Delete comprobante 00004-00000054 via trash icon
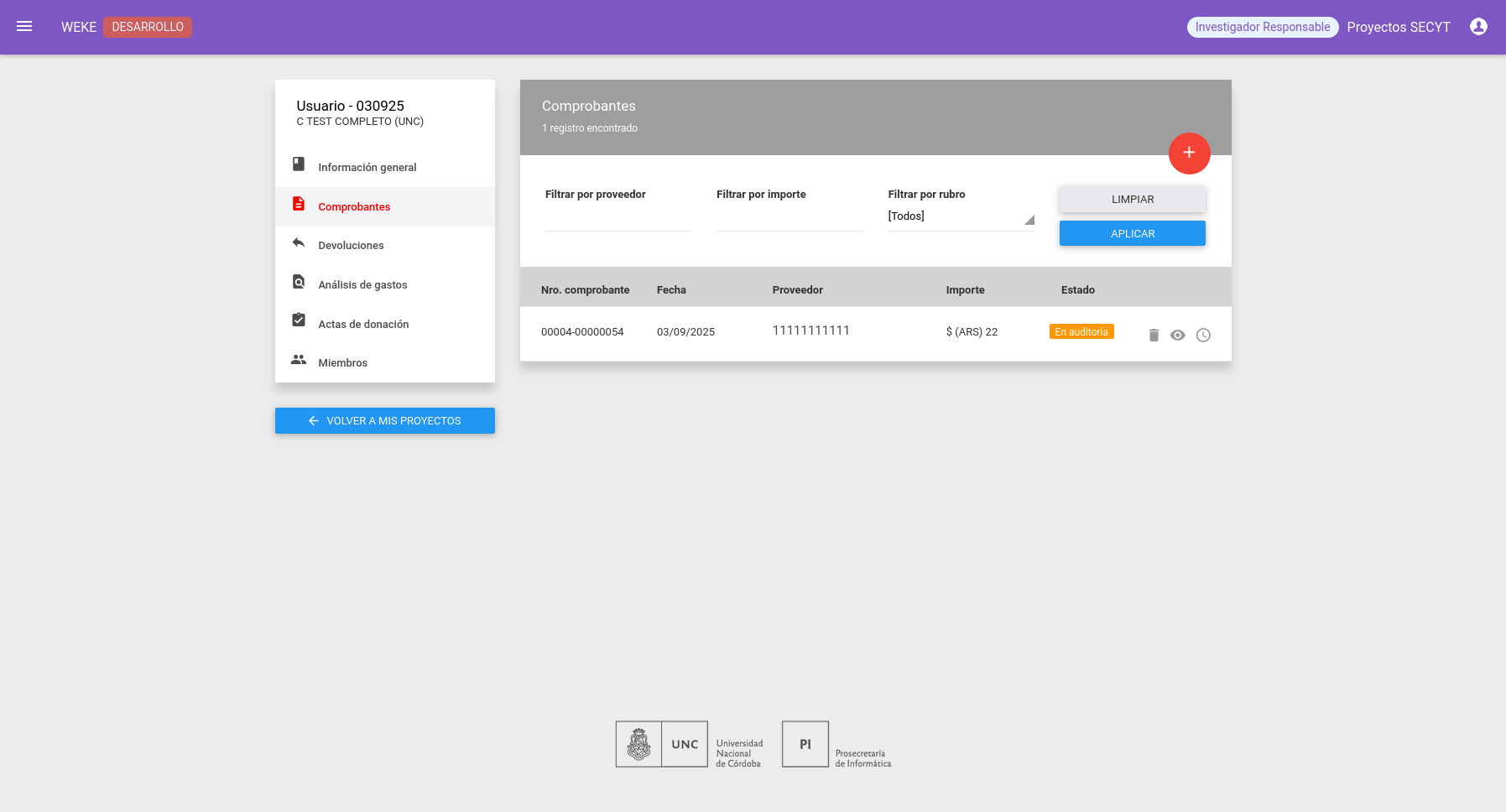The width and height of the screenshot is (1506, 812). click(x=1154, y=335)
